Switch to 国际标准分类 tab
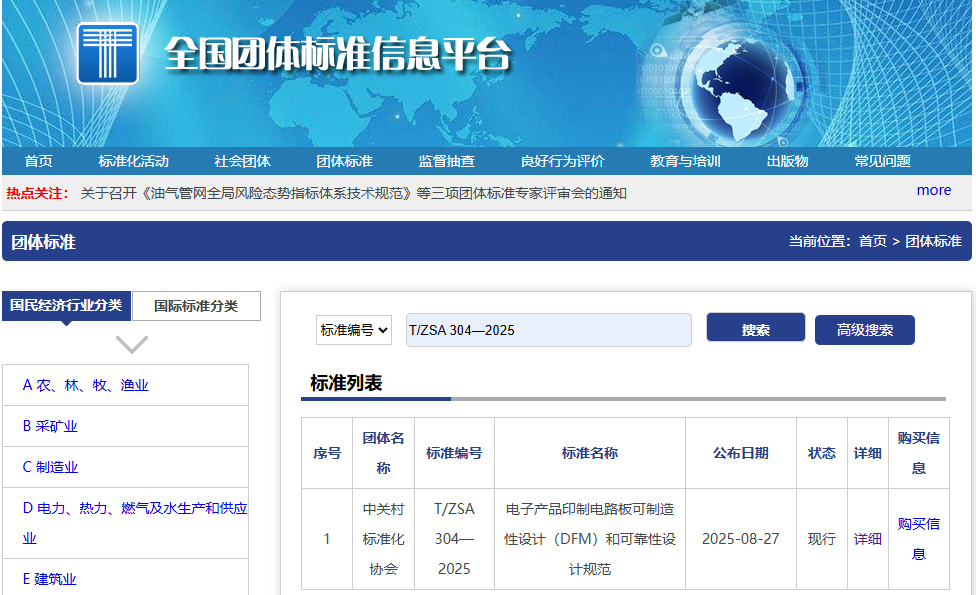Viewport: 976px width, 595px height. [196, 306]
